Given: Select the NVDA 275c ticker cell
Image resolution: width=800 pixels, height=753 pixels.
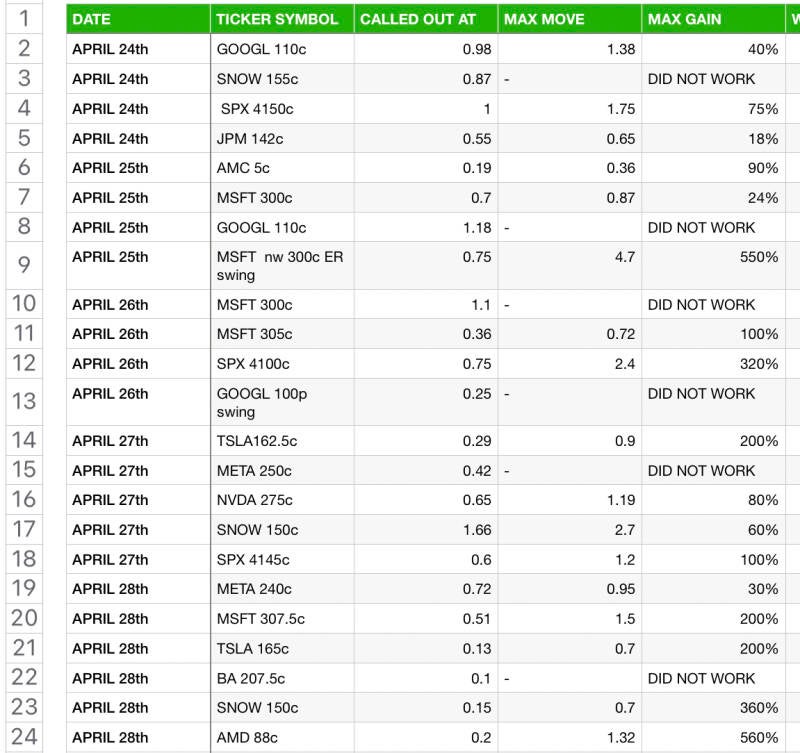Looking at the screenshot, I should point(282,500).
